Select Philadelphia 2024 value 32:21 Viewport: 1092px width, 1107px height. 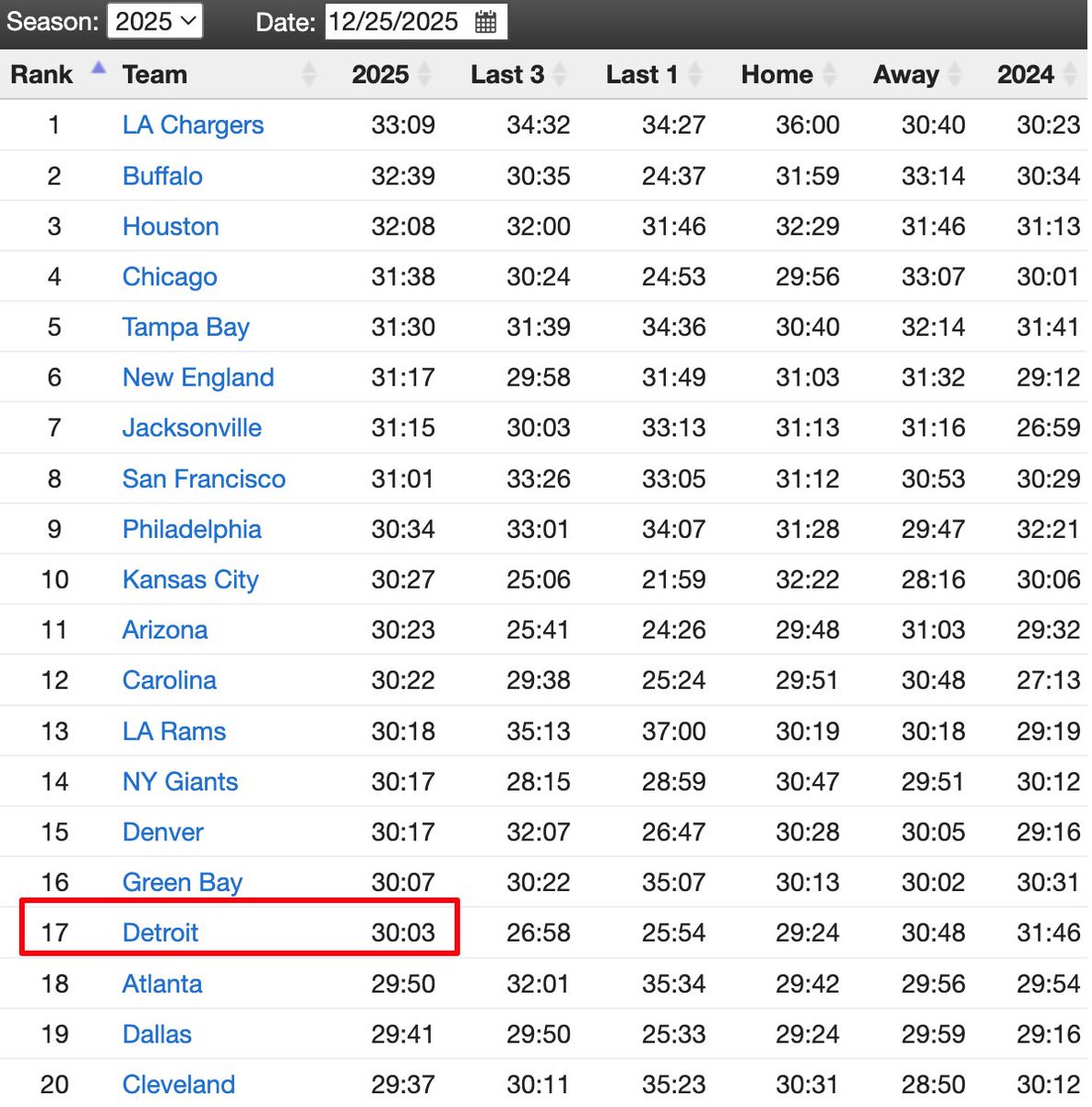(x=1049, y=530)
